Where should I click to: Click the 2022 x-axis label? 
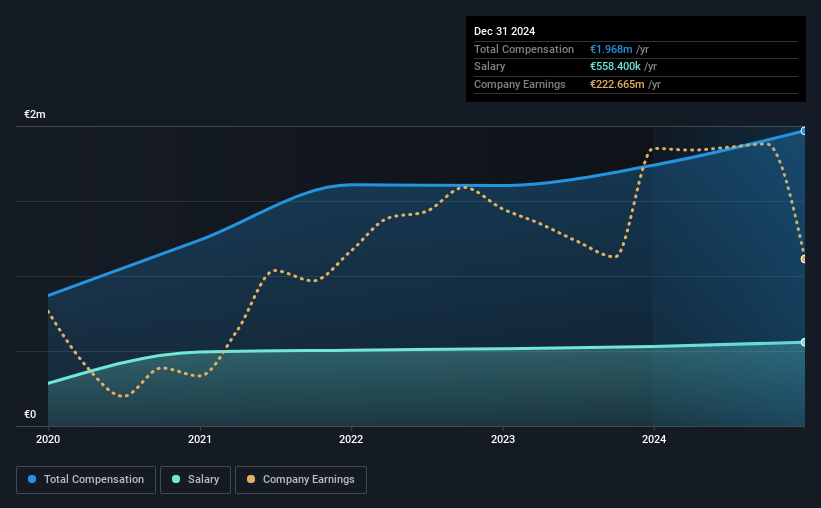point(351,439)
